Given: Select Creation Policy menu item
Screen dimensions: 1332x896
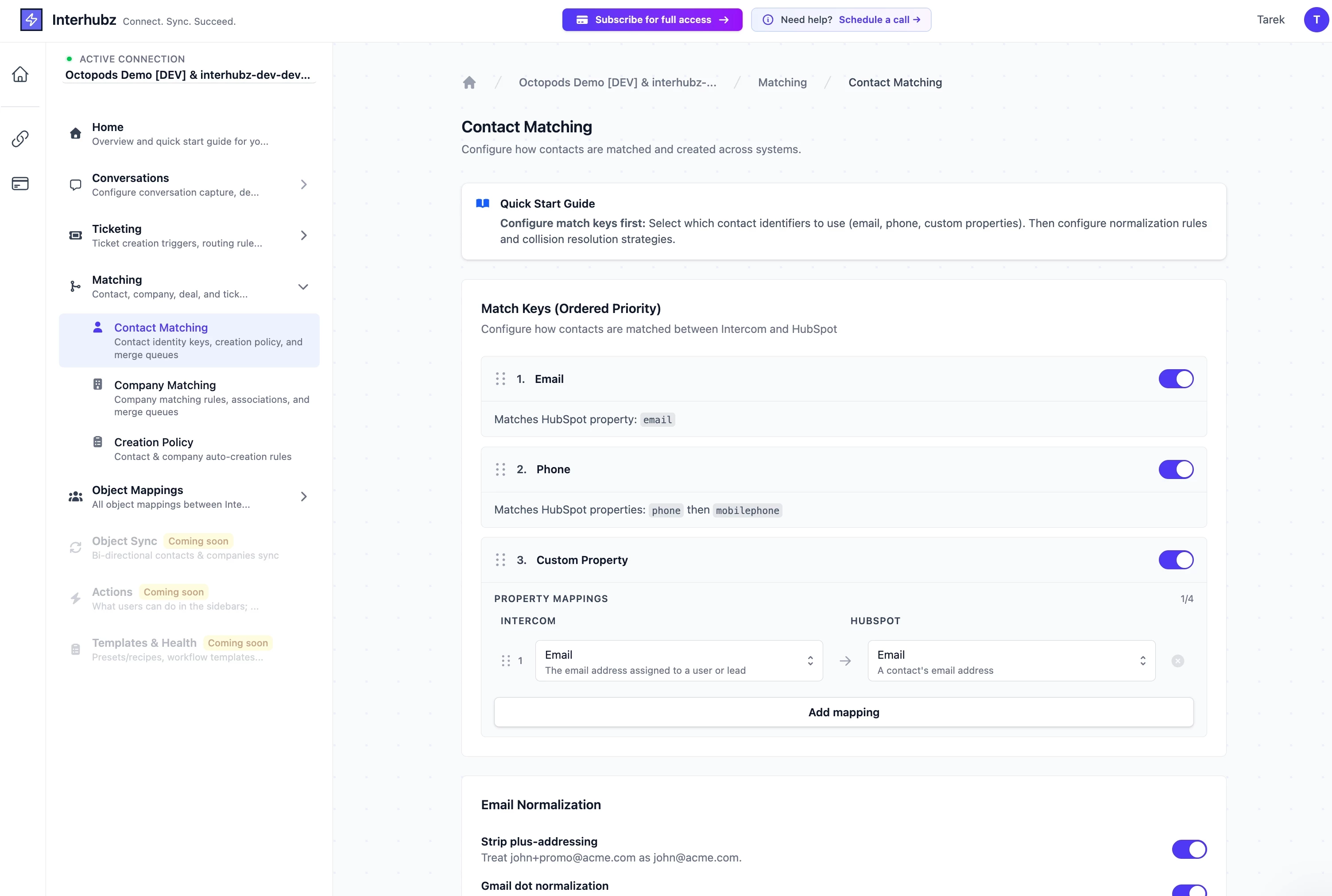Looking at the screenshot, I should 154,442.
